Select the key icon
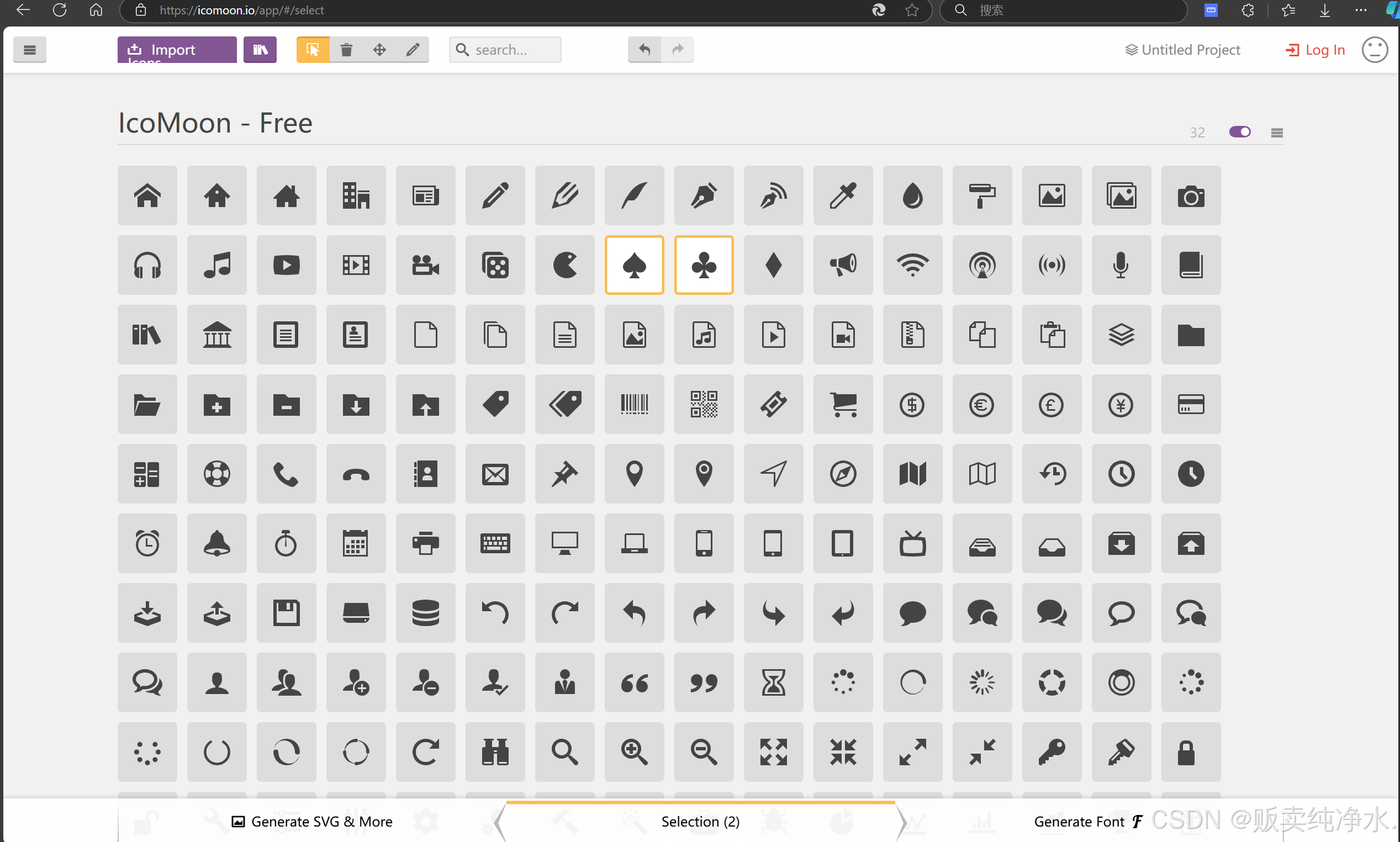The image size is (1400, 842). point(1052,752)
